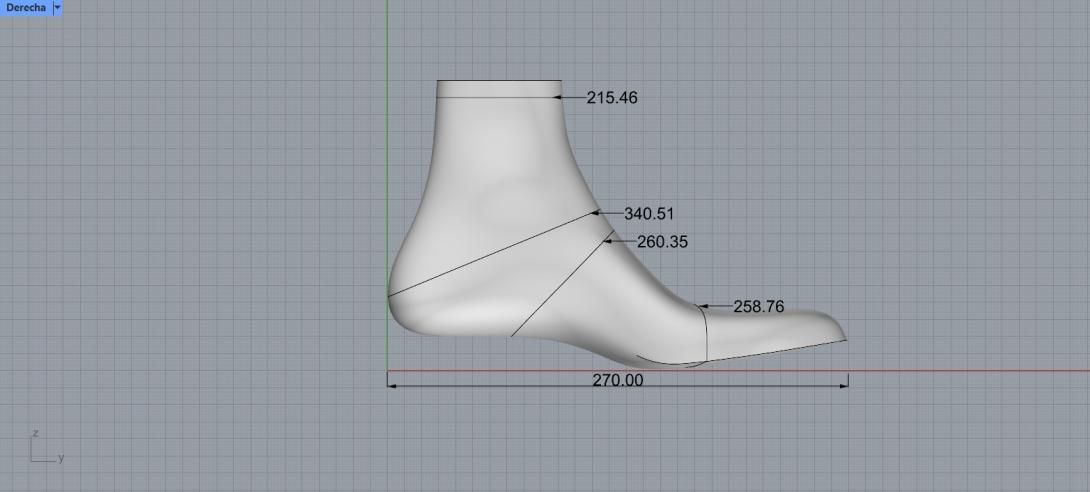Pick the green vertical axis line
Viewport: 1090px width, 492px height.
(x=387, y=150)
